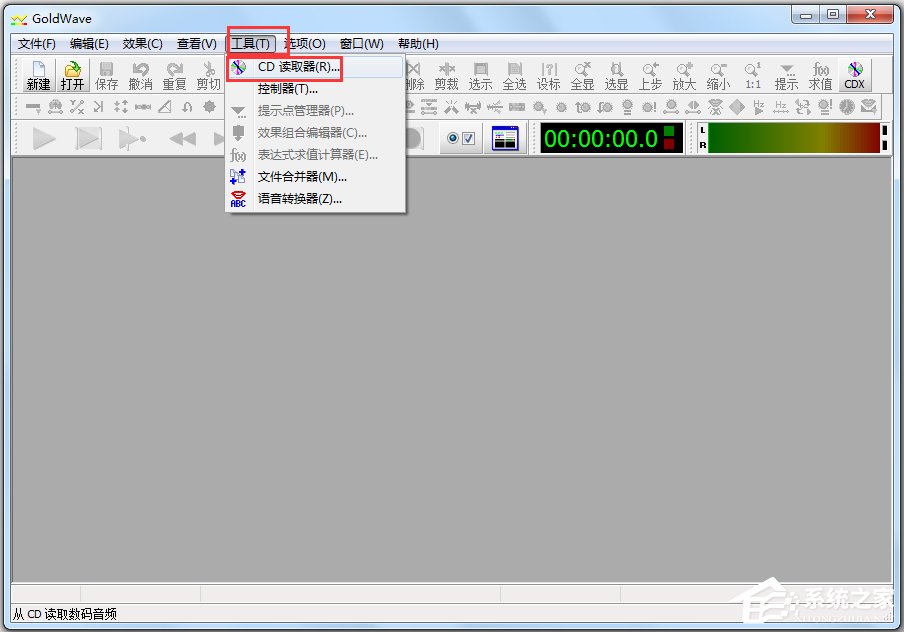Click the 撤消 (Undo) toolbar icon
The image size is (904, 632).
[x=141, y=76]
